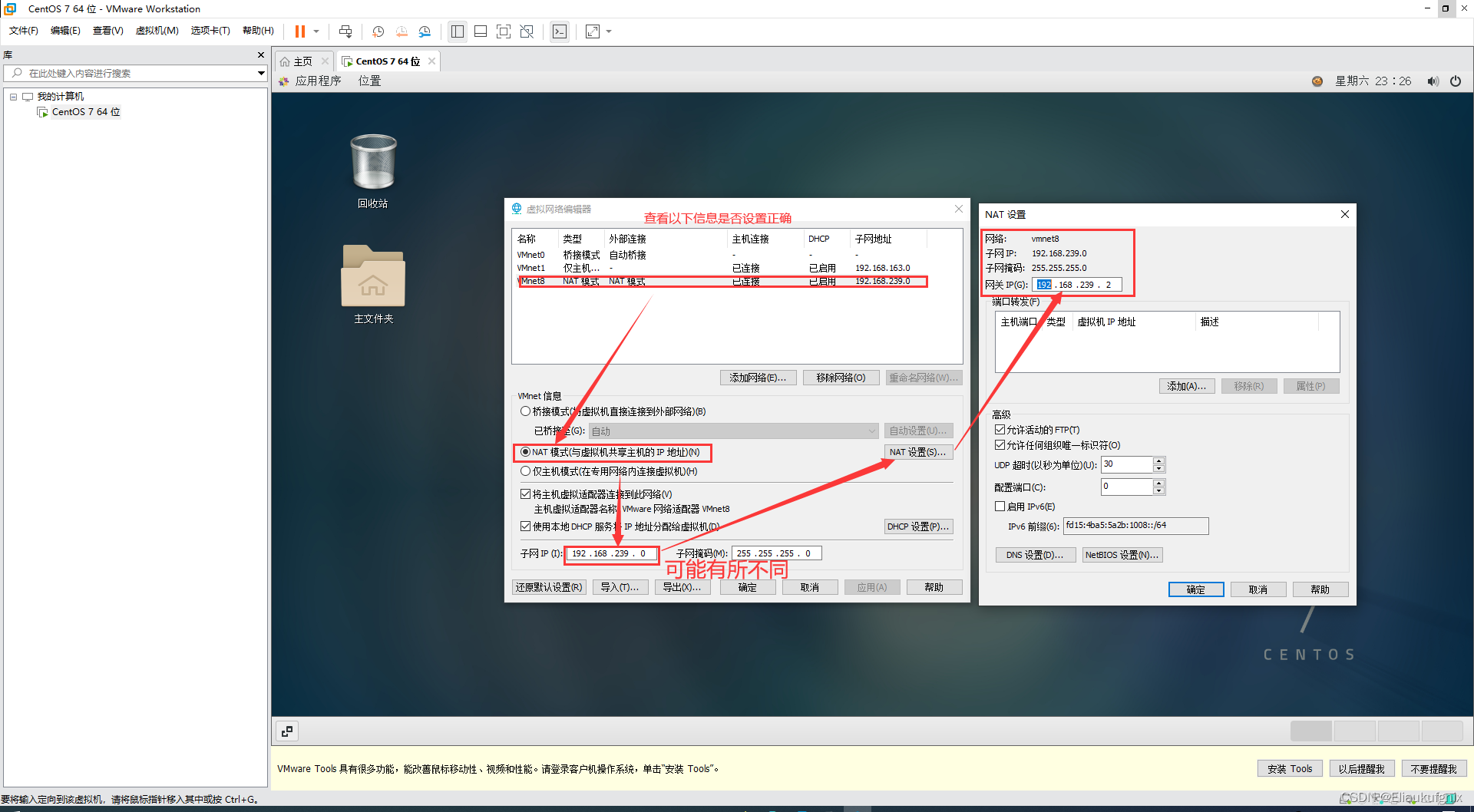Select the NAT 模式 radio button

click(x=525, y=452)
